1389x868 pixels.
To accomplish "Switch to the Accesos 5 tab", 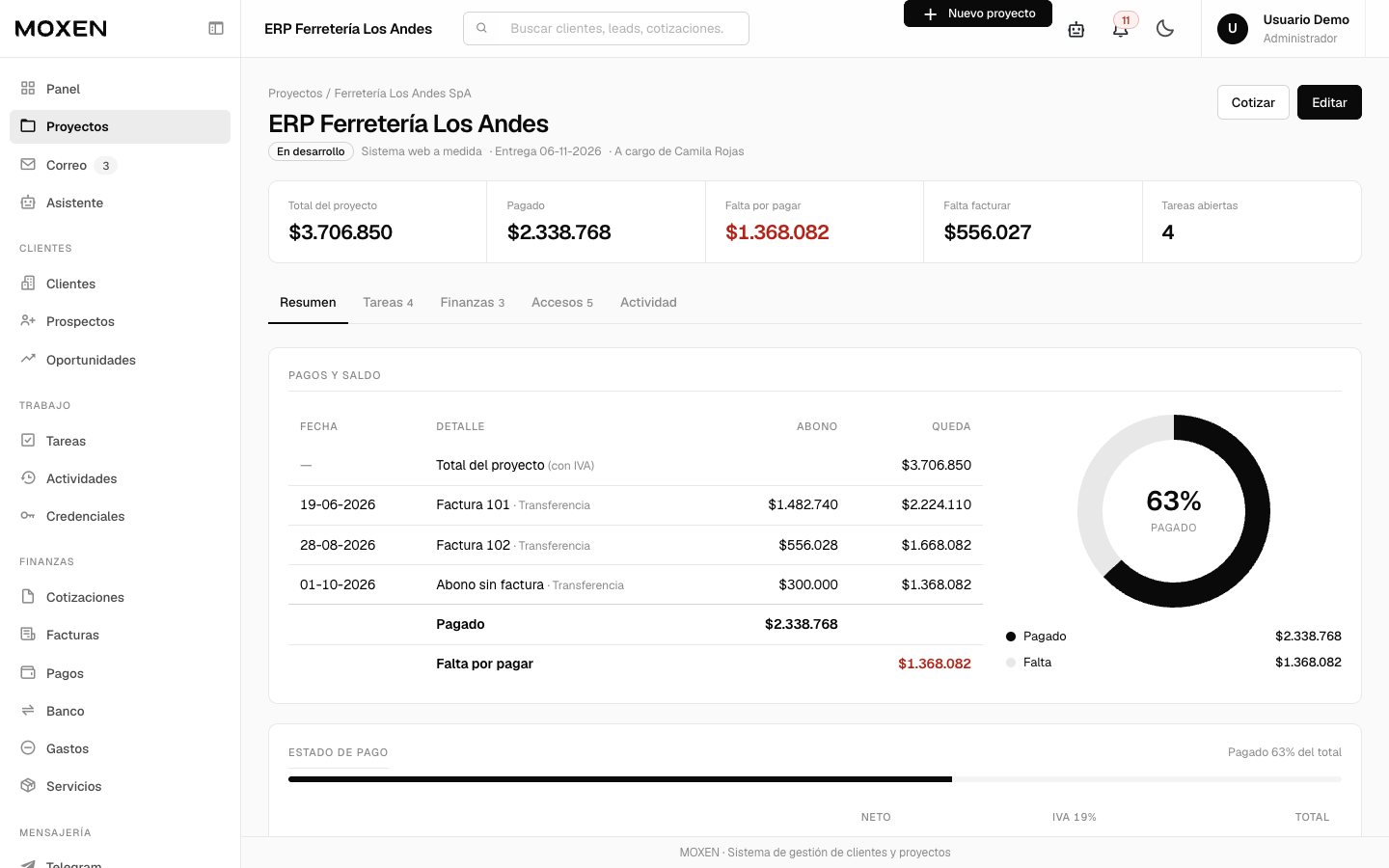I will coord(562,303).
